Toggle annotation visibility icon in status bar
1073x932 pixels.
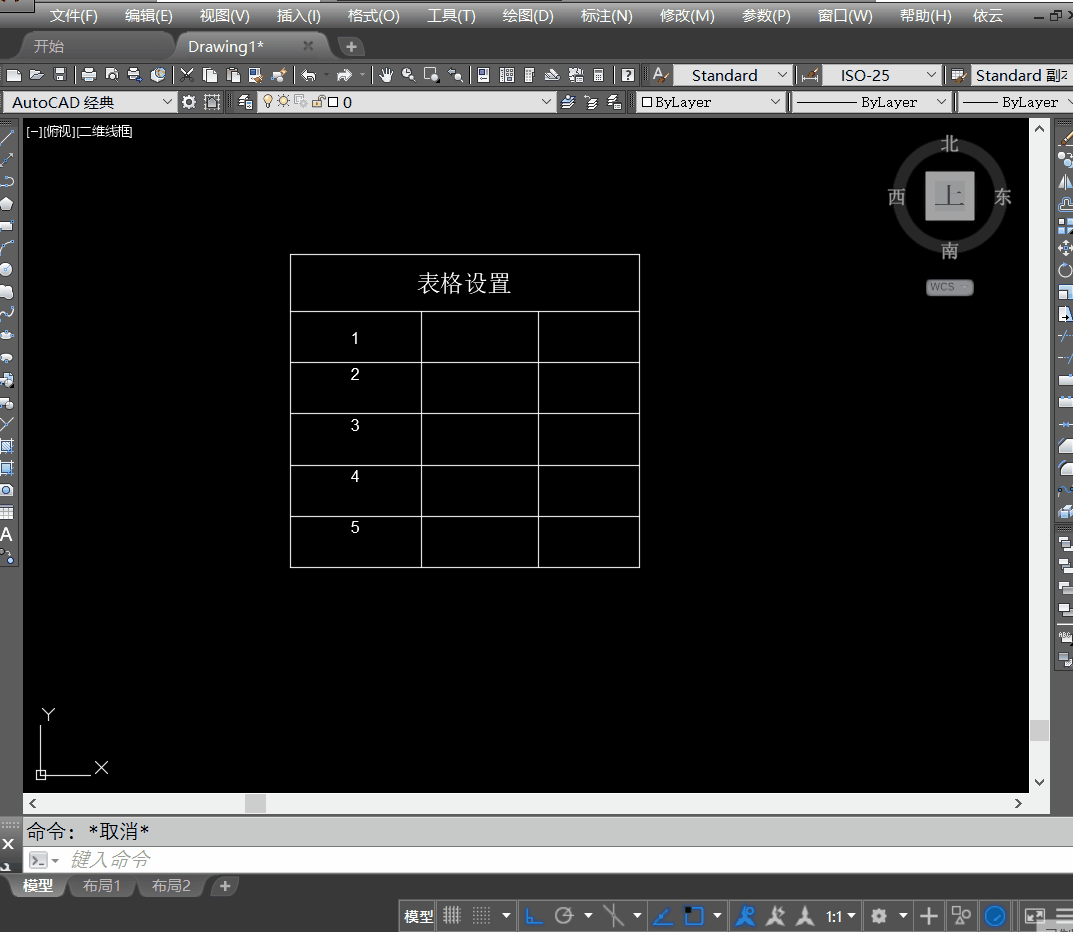point(745,915)
